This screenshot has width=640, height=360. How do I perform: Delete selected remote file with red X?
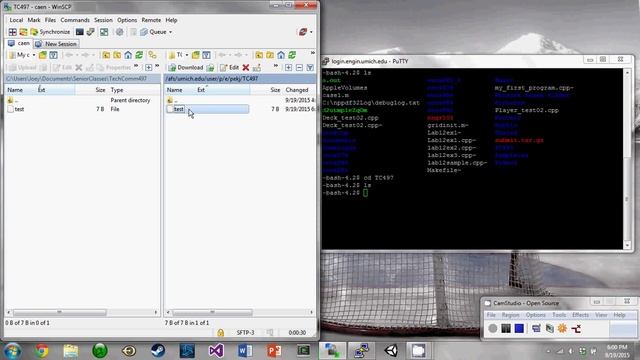(246, 67)
